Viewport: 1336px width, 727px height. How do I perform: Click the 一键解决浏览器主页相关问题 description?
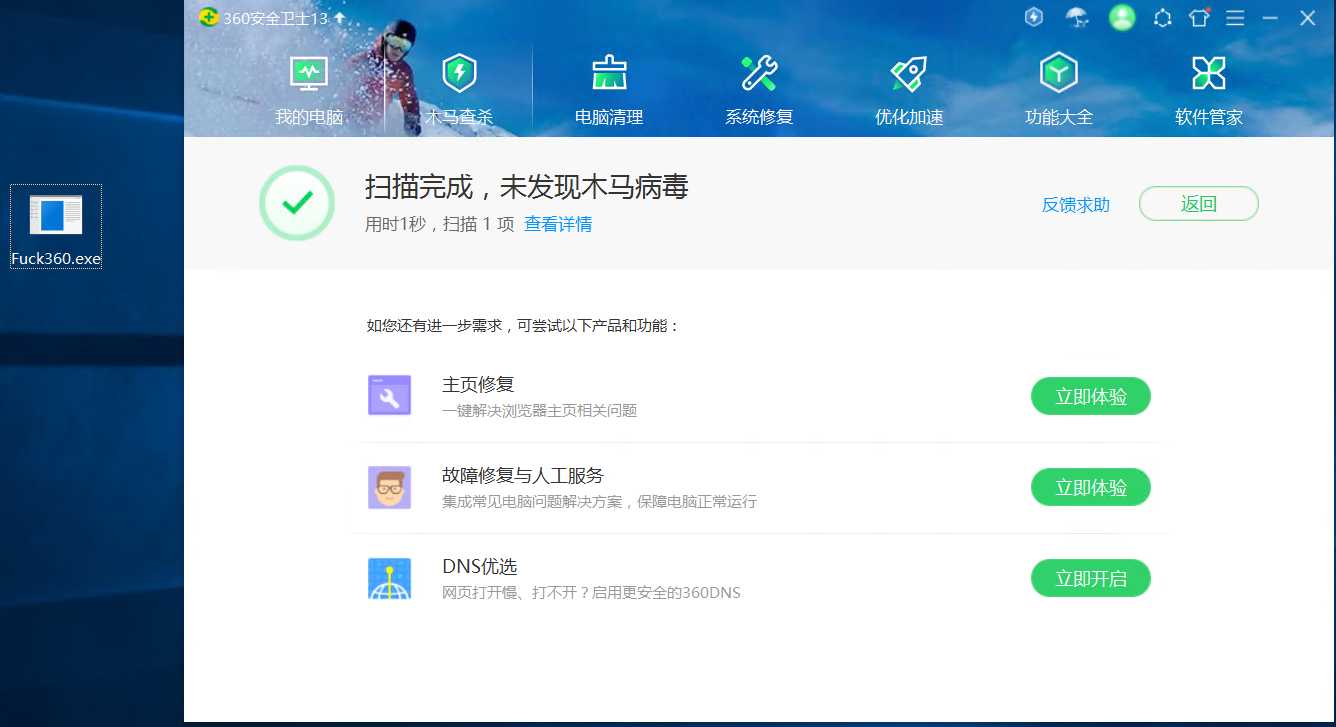(540, 410)
